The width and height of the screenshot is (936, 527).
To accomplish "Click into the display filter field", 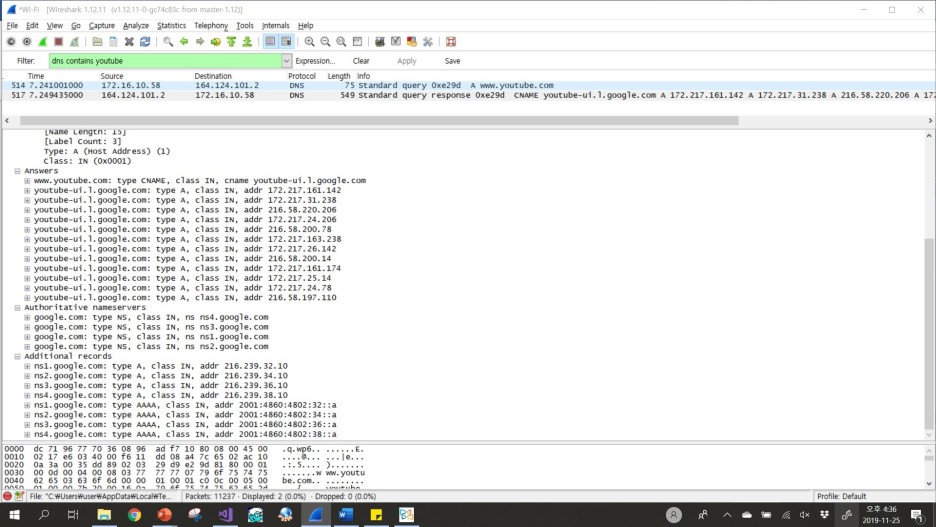I will coord(165,61).
